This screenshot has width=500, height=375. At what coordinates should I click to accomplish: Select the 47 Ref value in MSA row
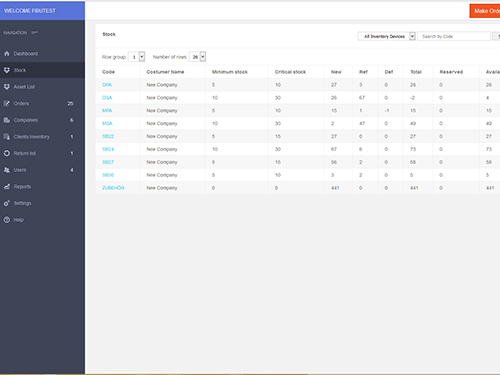point(362,123)
